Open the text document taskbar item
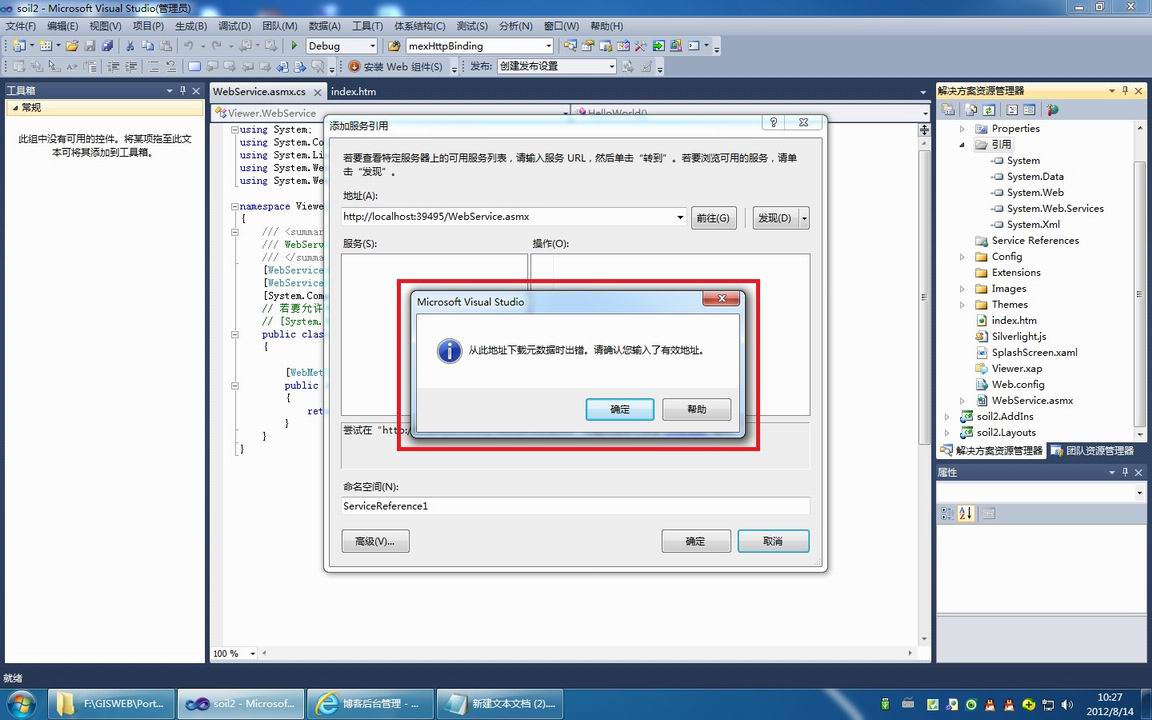Viewport: 1152px width, 720px height. tap(500, 703)
